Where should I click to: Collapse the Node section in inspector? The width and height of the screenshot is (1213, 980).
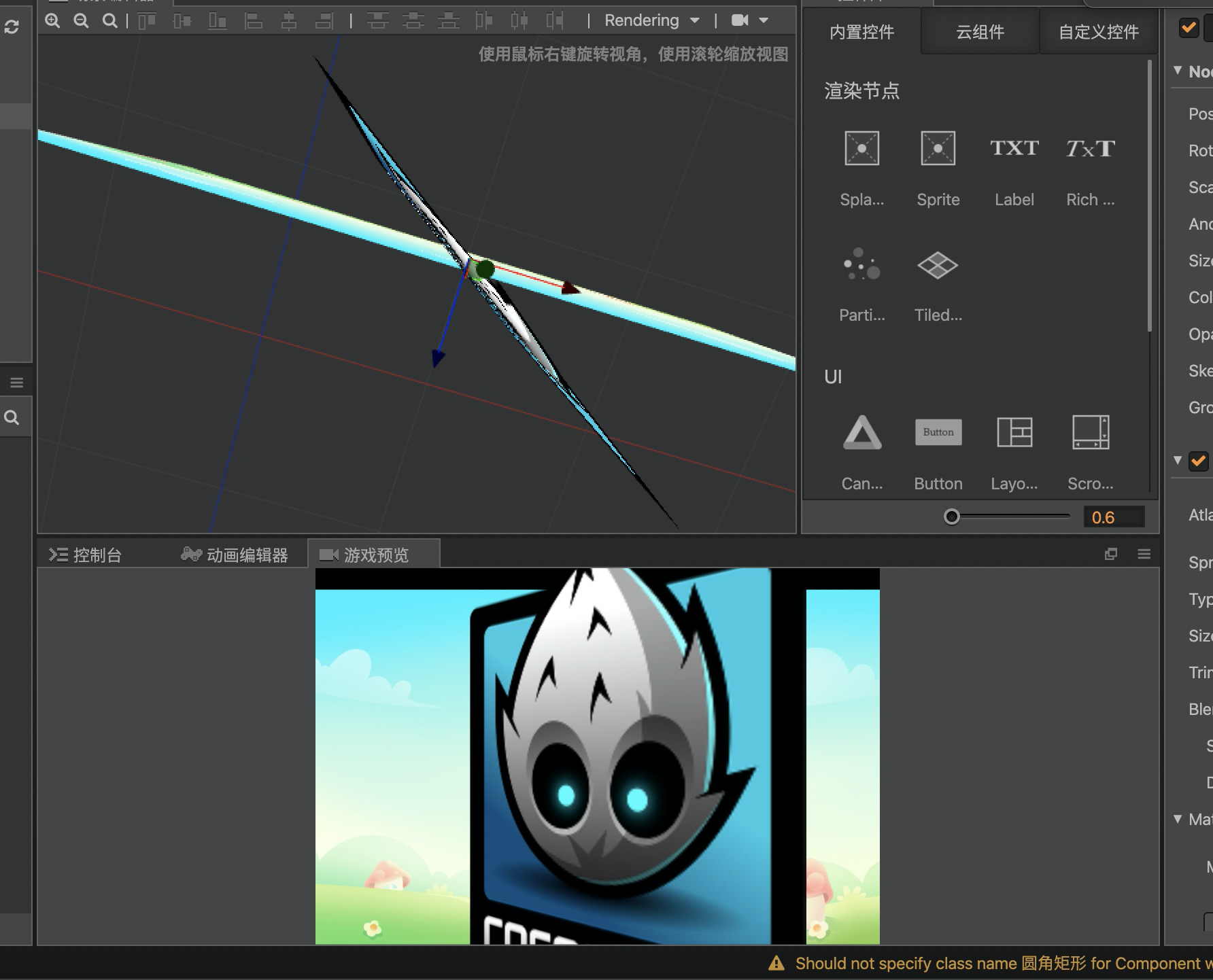pyautogui.click(x=1178, y=71)
